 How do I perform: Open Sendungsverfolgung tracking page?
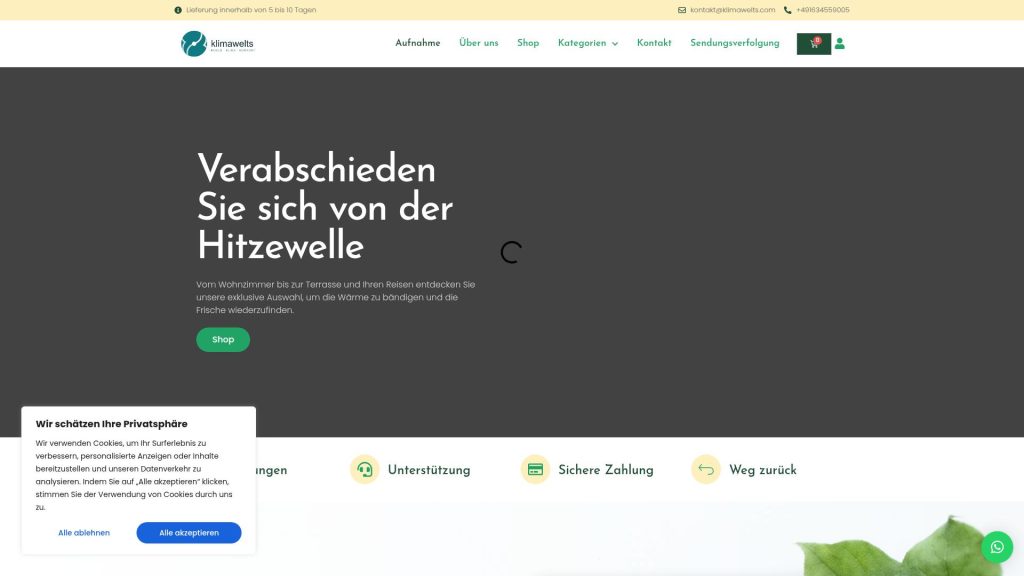tap(735, 43)
